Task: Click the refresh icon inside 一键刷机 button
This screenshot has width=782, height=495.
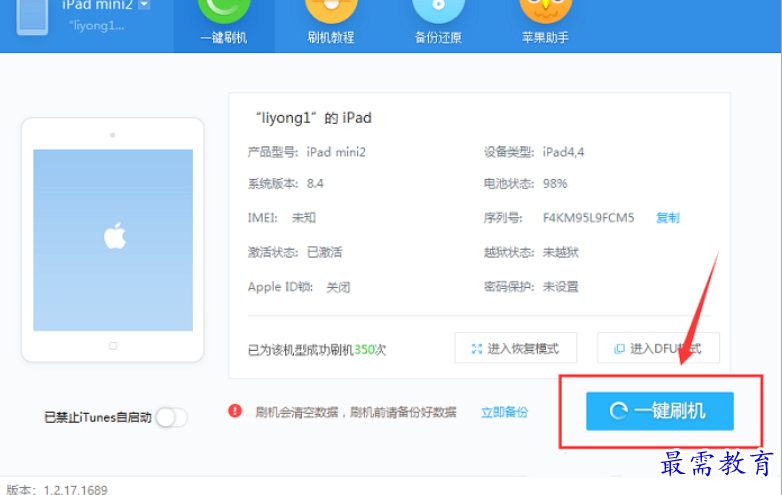Action: [x=618, y=411]
